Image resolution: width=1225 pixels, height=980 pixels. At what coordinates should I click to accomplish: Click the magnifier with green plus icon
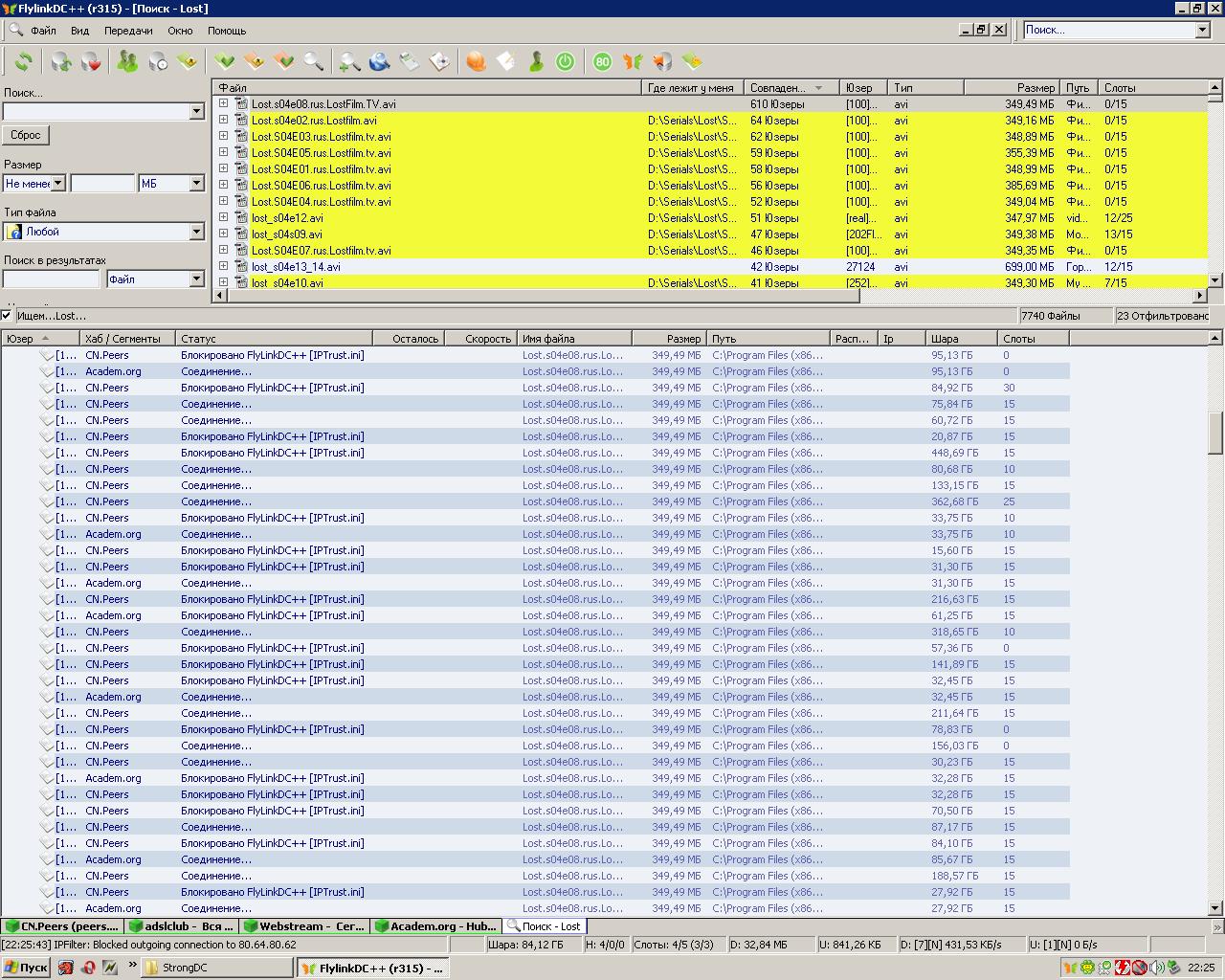coord(349,62)
